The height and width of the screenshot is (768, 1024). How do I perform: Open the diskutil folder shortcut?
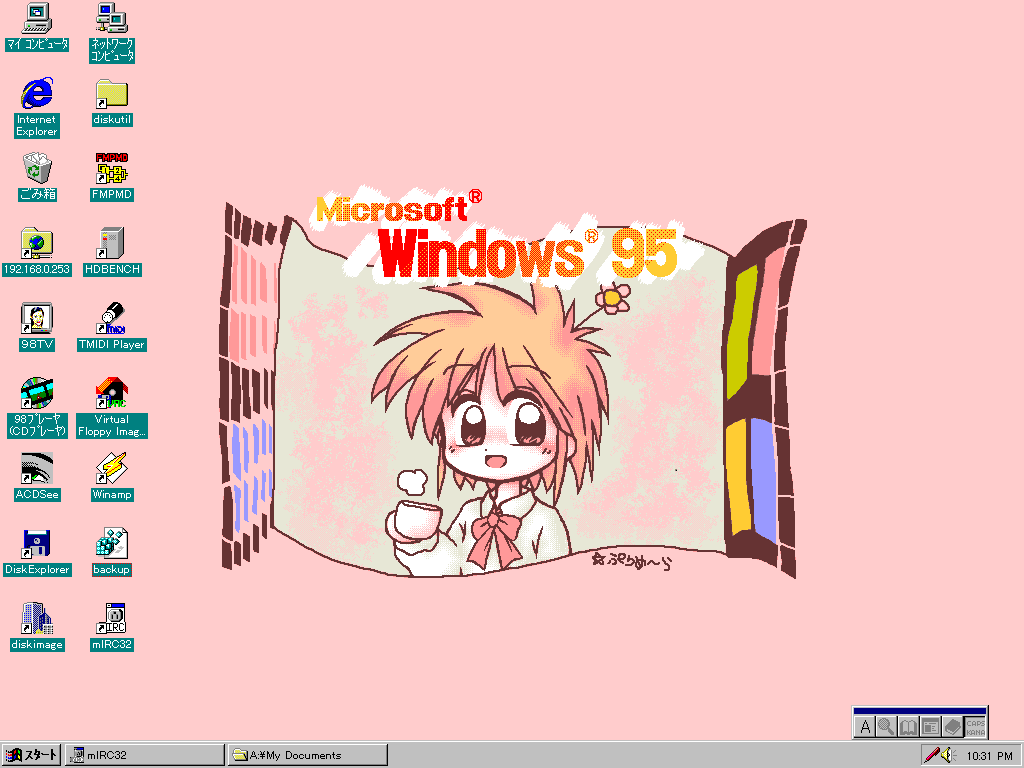point(112,94)
